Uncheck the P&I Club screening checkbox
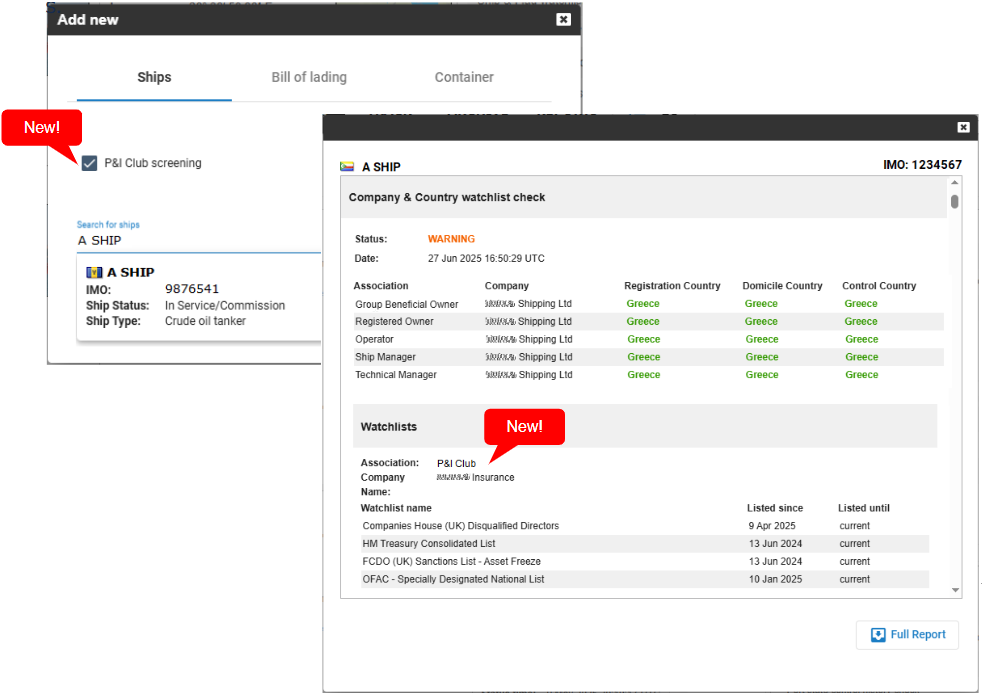Viewport: 984px width, 697px height. click(x=89, y=163)
